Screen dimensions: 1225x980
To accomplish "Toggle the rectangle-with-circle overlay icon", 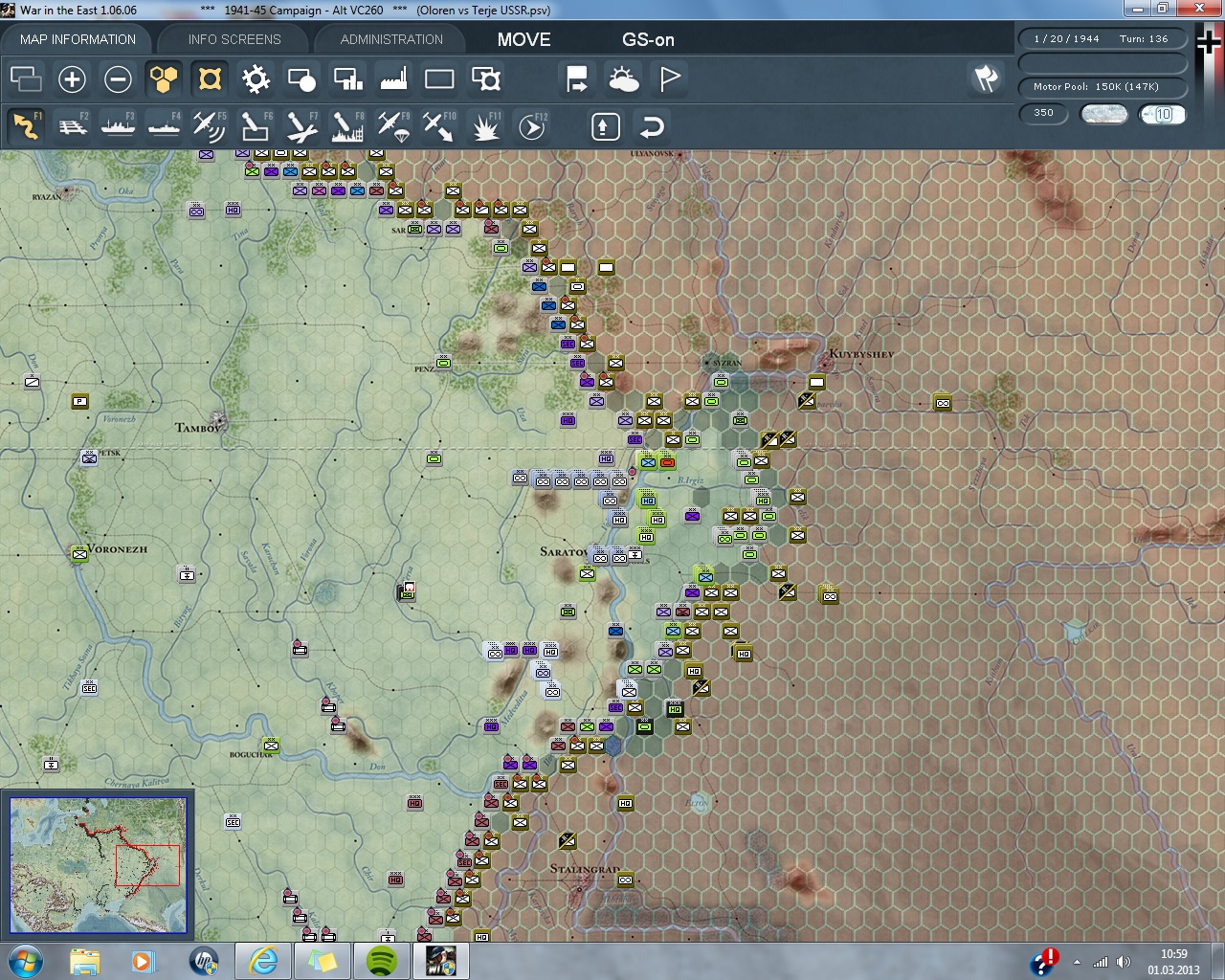I will 301,78.
